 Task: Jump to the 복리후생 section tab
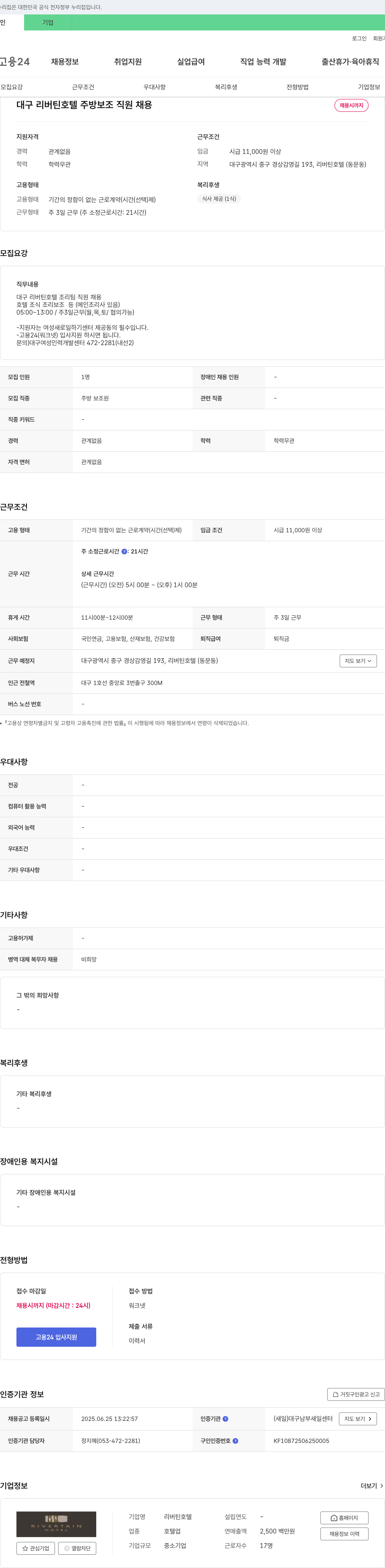pos(226,87)
